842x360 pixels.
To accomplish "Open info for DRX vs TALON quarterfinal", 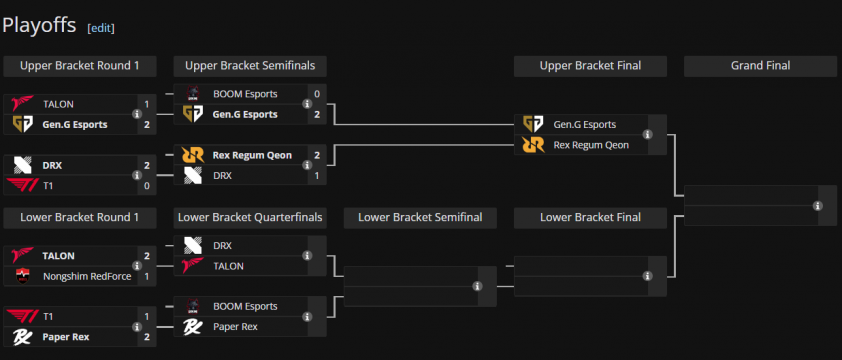I will pos(307,256).
